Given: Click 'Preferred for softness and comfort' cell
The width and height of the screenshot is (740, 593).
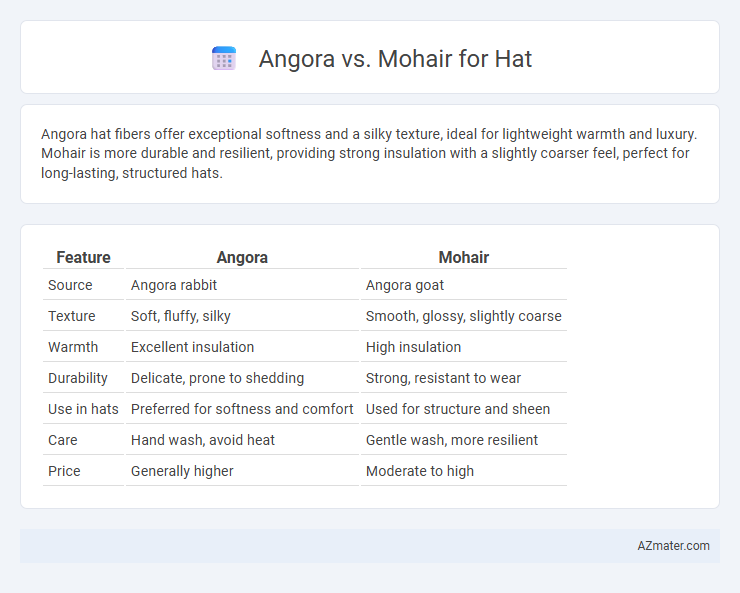Looking at the screenshot, I should click(x=242, y=409).
